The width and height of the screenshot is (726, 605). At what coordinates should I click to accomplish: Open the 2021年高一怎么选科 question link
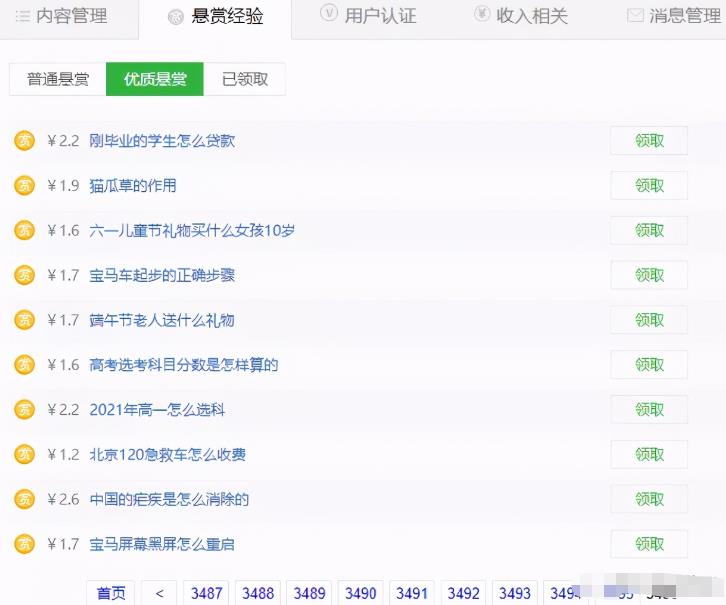(x=157, y=410)
